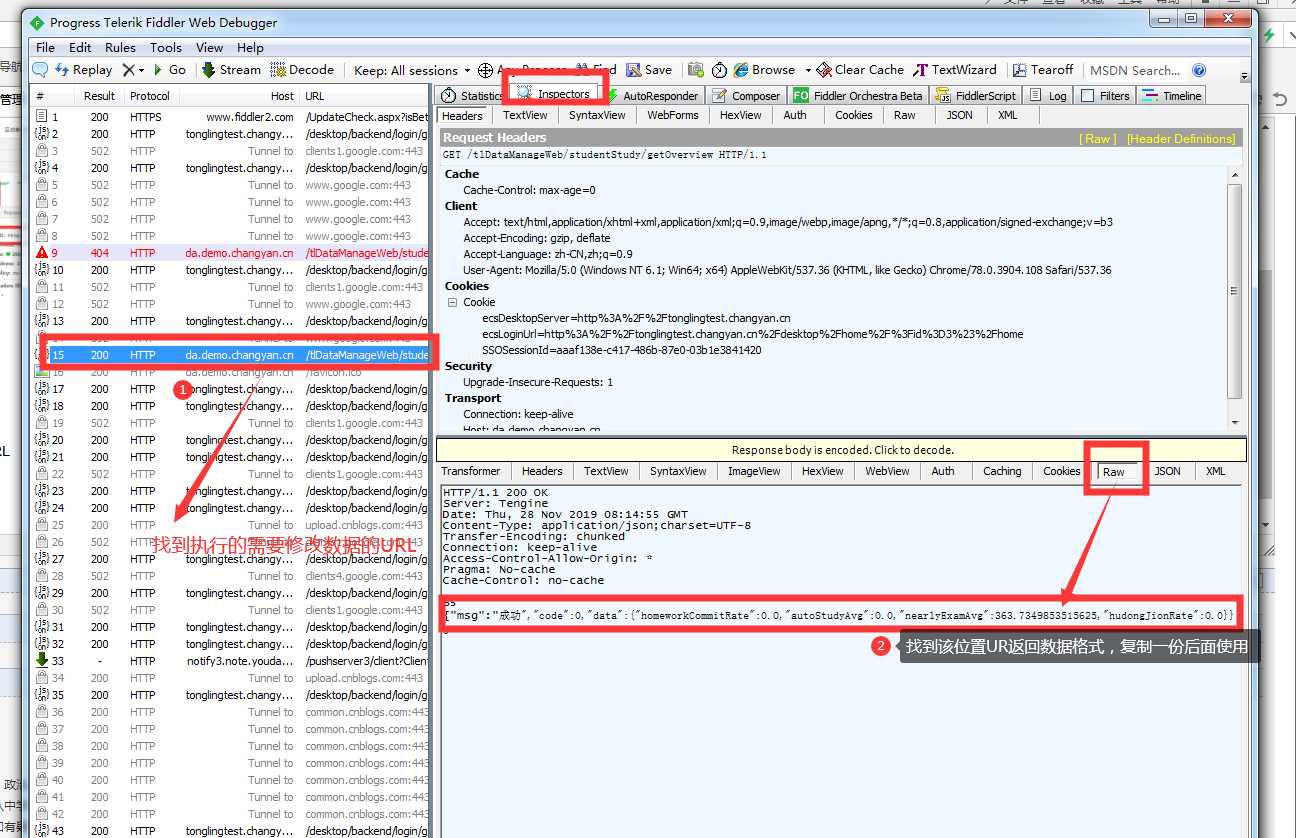
Task: Select session 33 notify3.note.youdao row
Action: (232, 661)
